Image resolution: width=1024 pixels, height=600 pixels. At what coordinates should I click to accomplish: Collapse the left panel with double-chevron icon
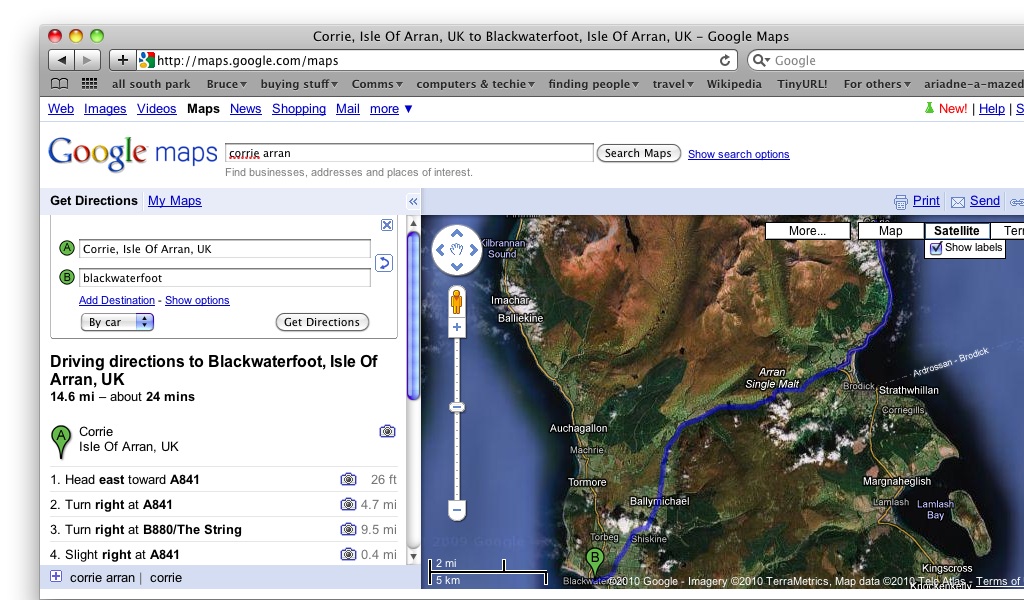413,201
